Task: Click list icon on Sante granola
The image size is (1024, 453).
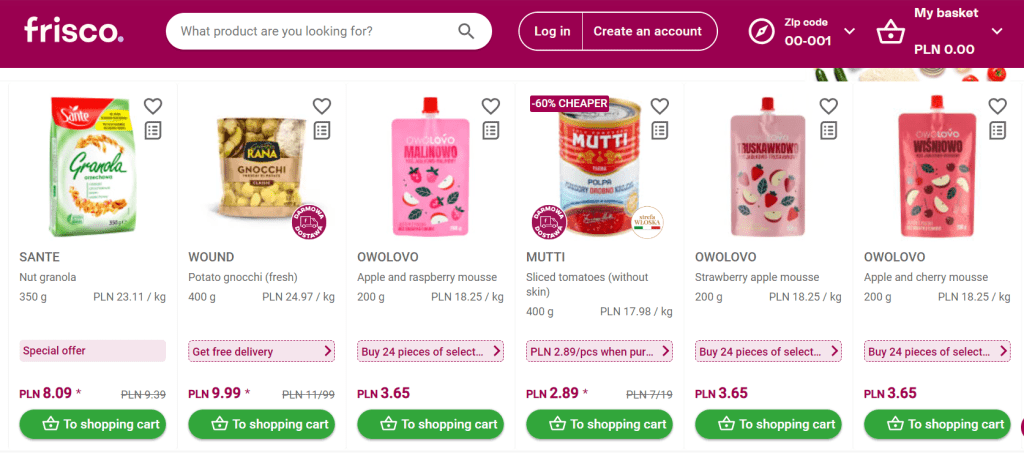Action: [x=153, y=130]
